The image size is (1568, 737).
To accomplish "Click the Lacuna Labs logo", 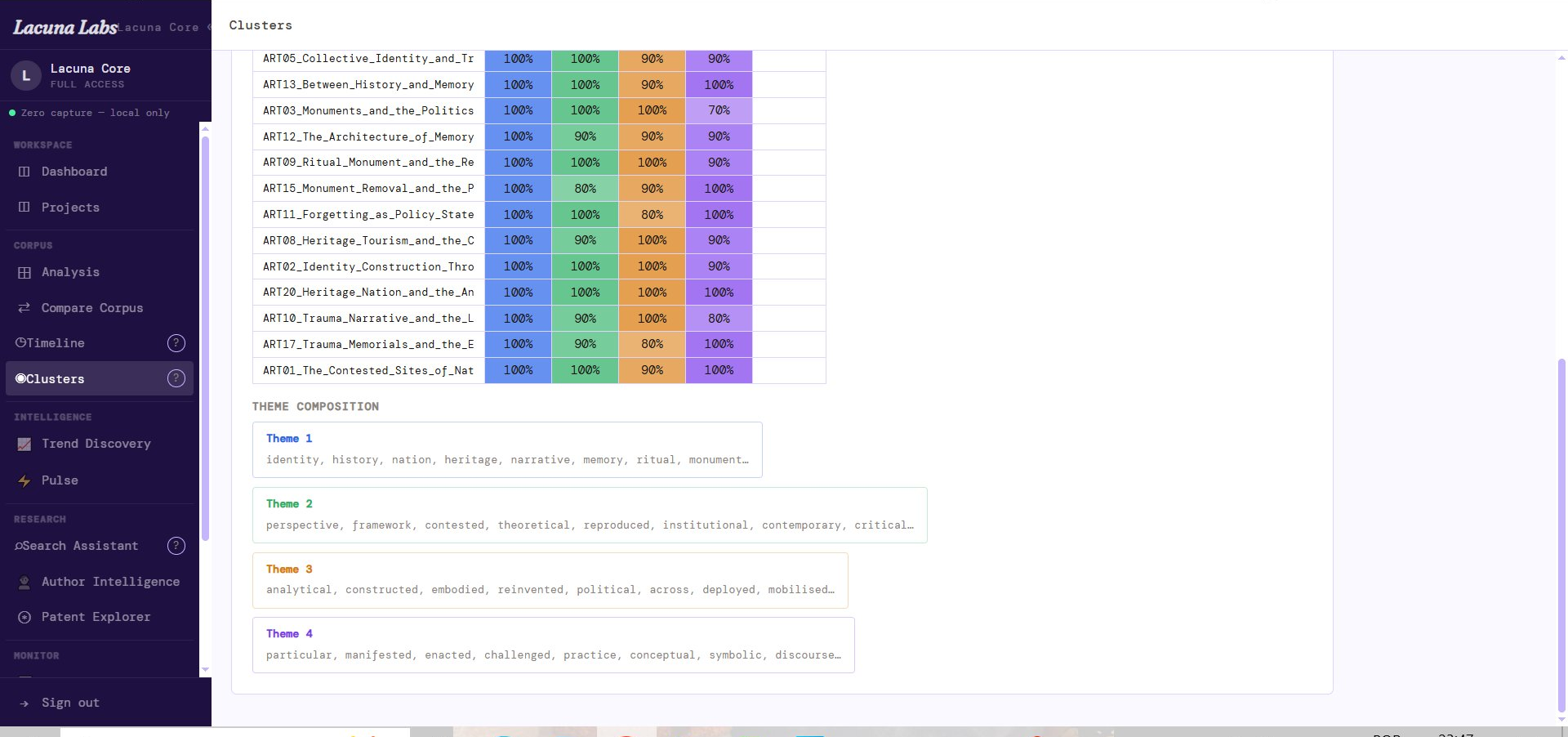I will point(65,27).
